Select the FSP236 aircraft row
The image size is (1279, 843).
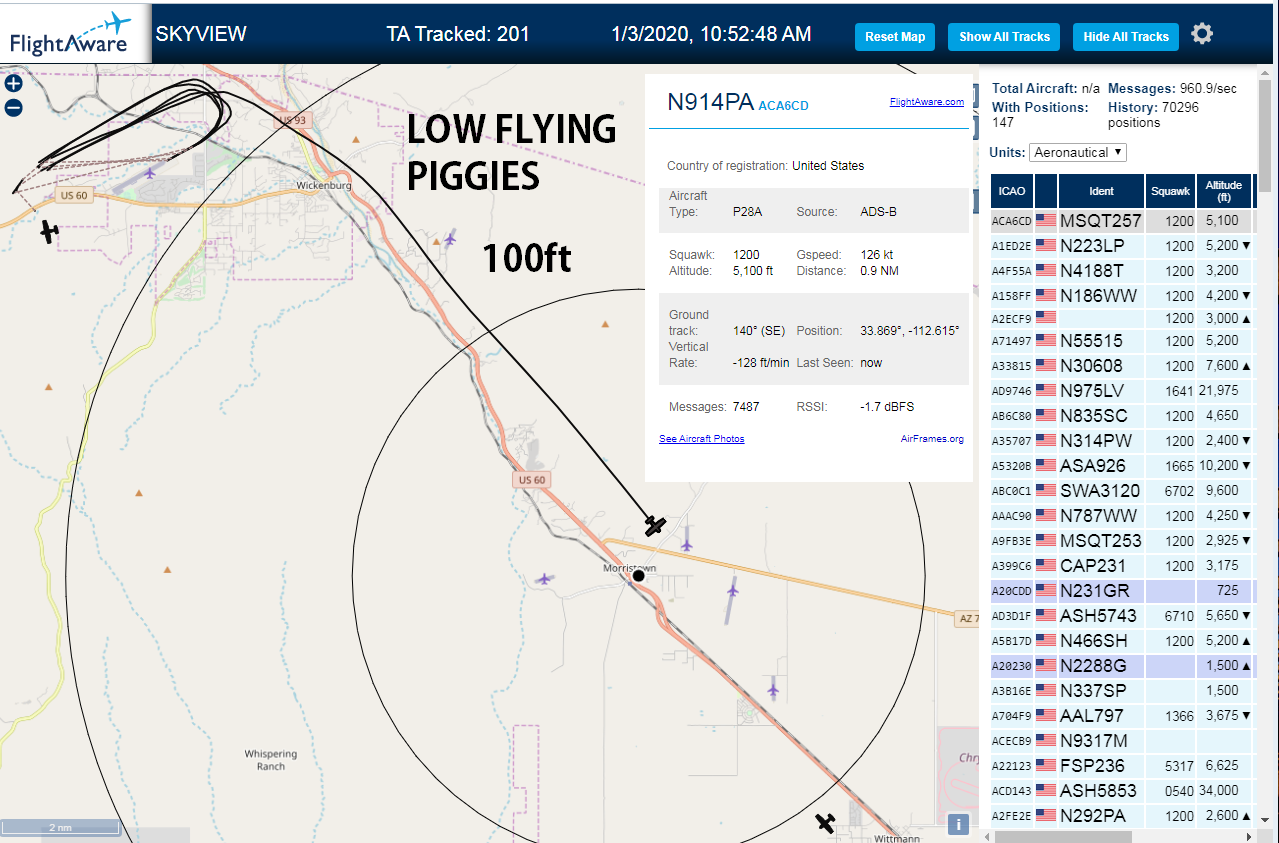(1122, 765)
